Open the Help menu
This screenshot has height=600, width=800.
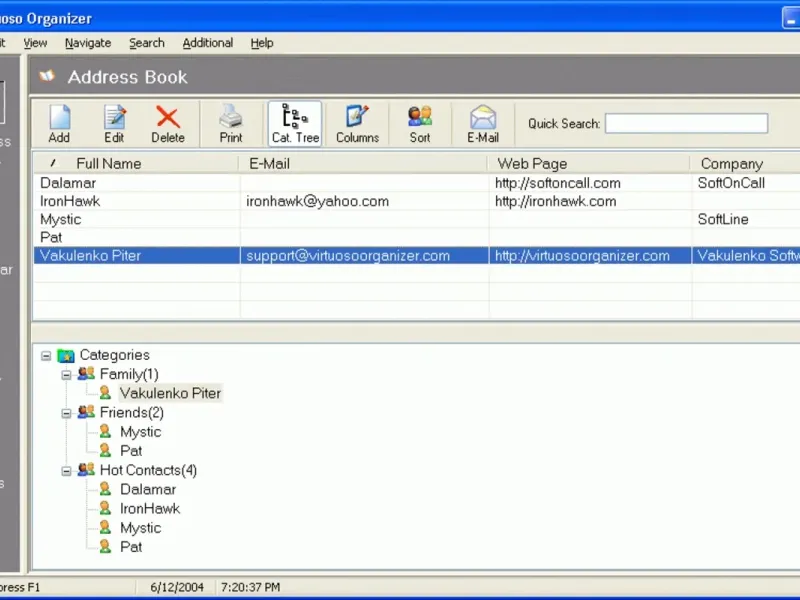(262, 43)
